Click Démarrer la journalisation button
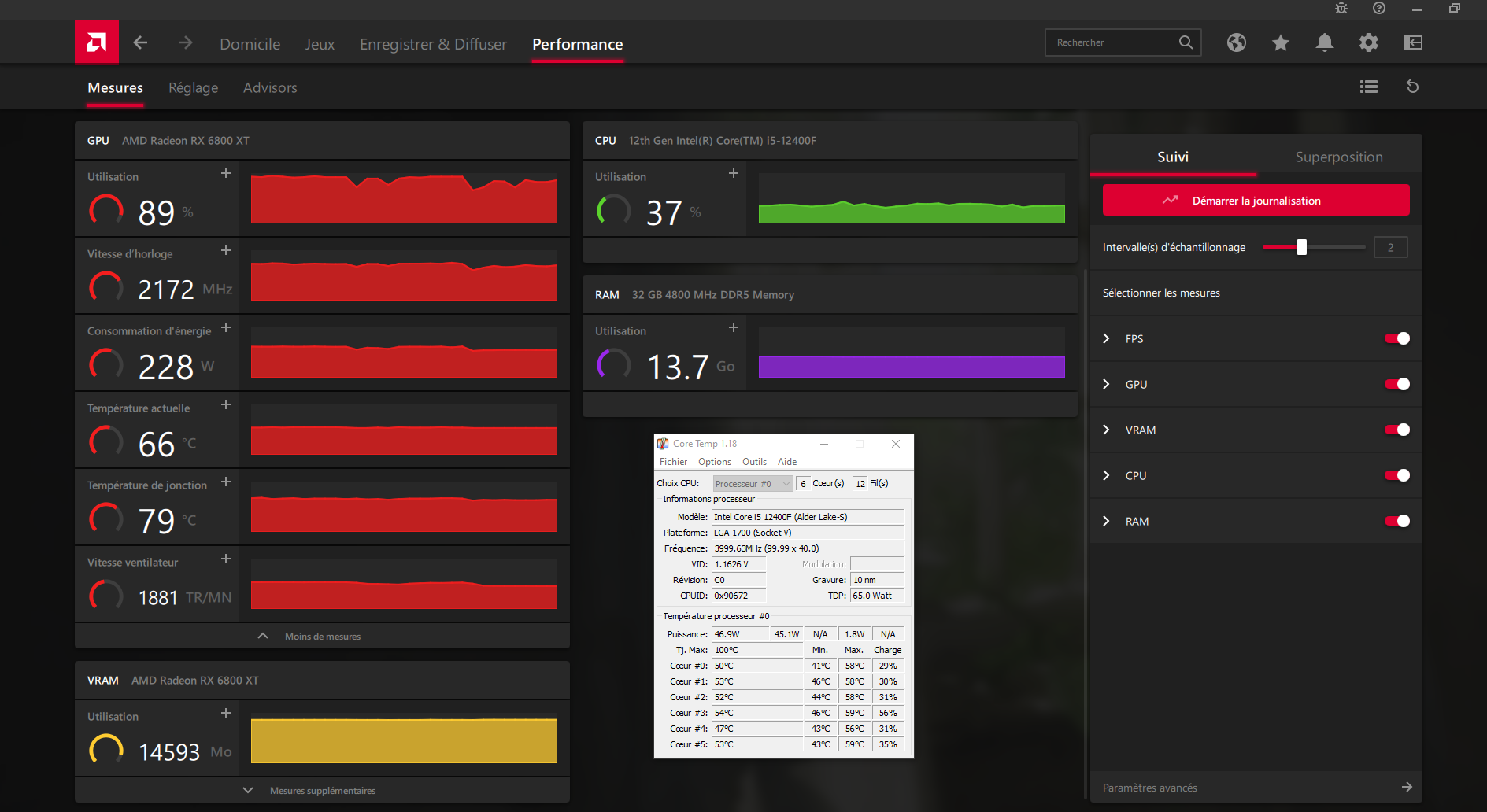The image size is (1487, 812). (1256, 200)
